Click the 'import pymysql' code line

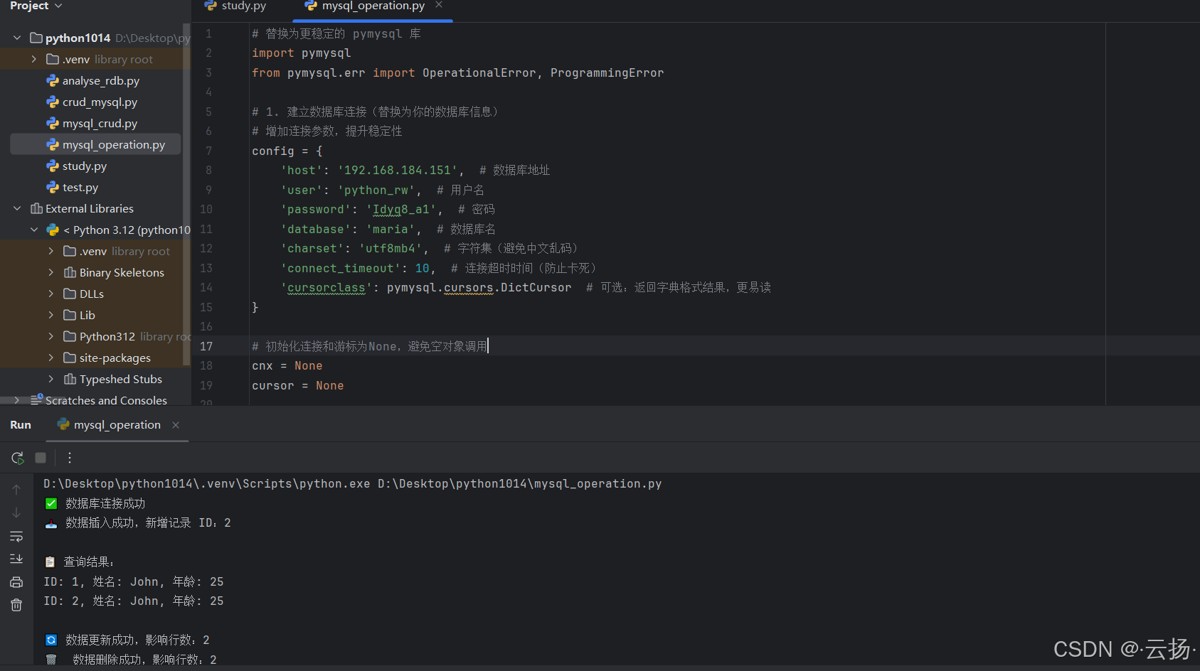[301, 53]
